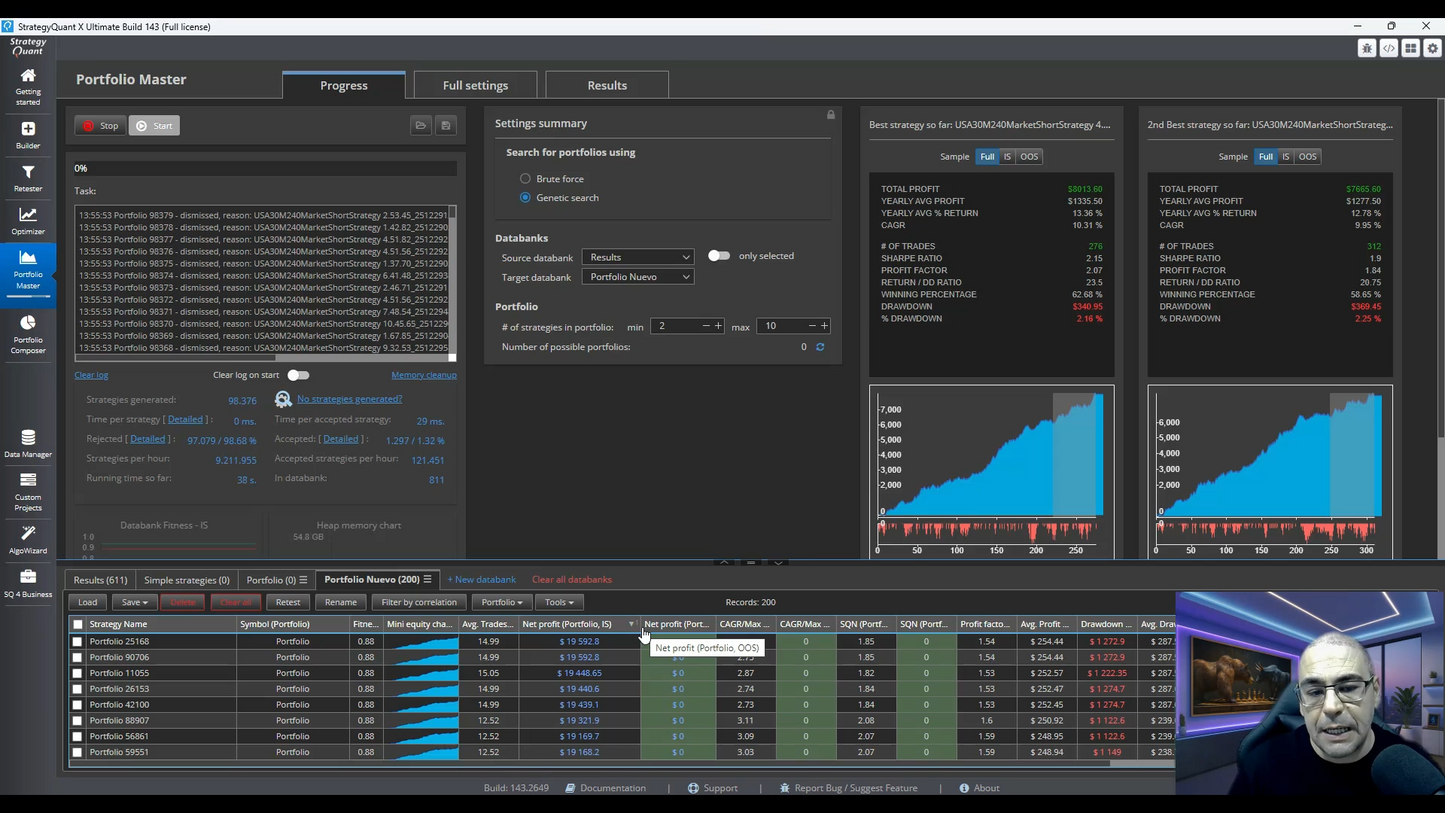This screenshot has width=1445, height=813.
Task: Increase the min strategies in portfolio value
Action: 718,326
